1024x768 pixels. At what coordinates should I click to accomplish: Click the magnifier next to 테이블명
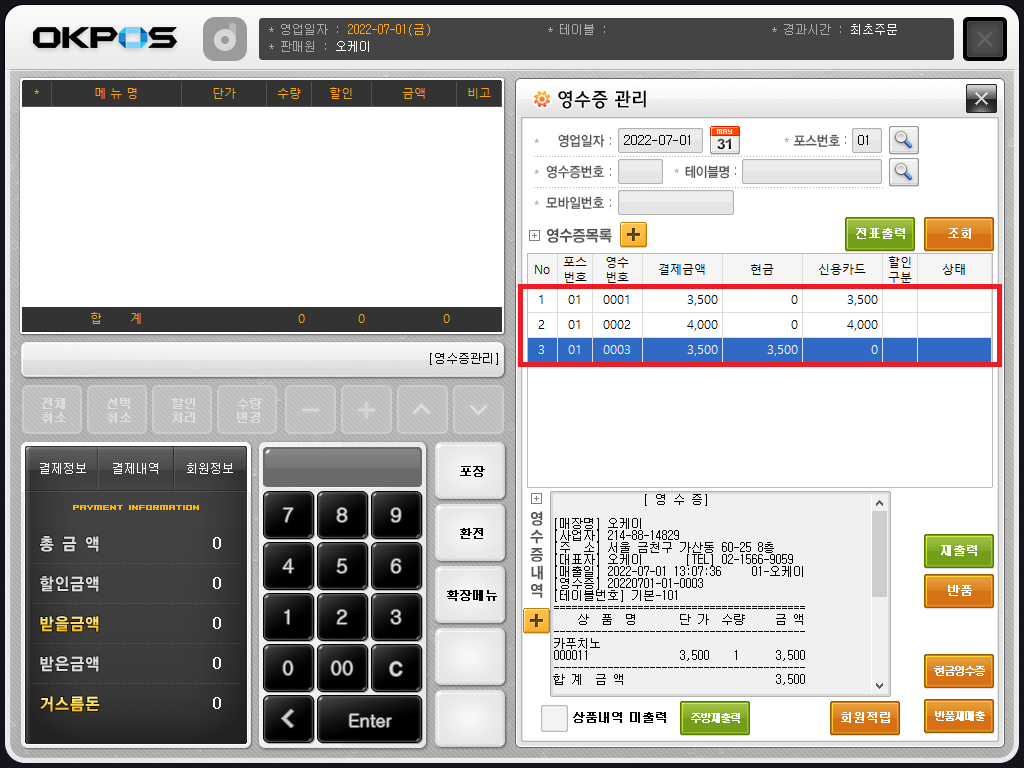coord(904,172)
